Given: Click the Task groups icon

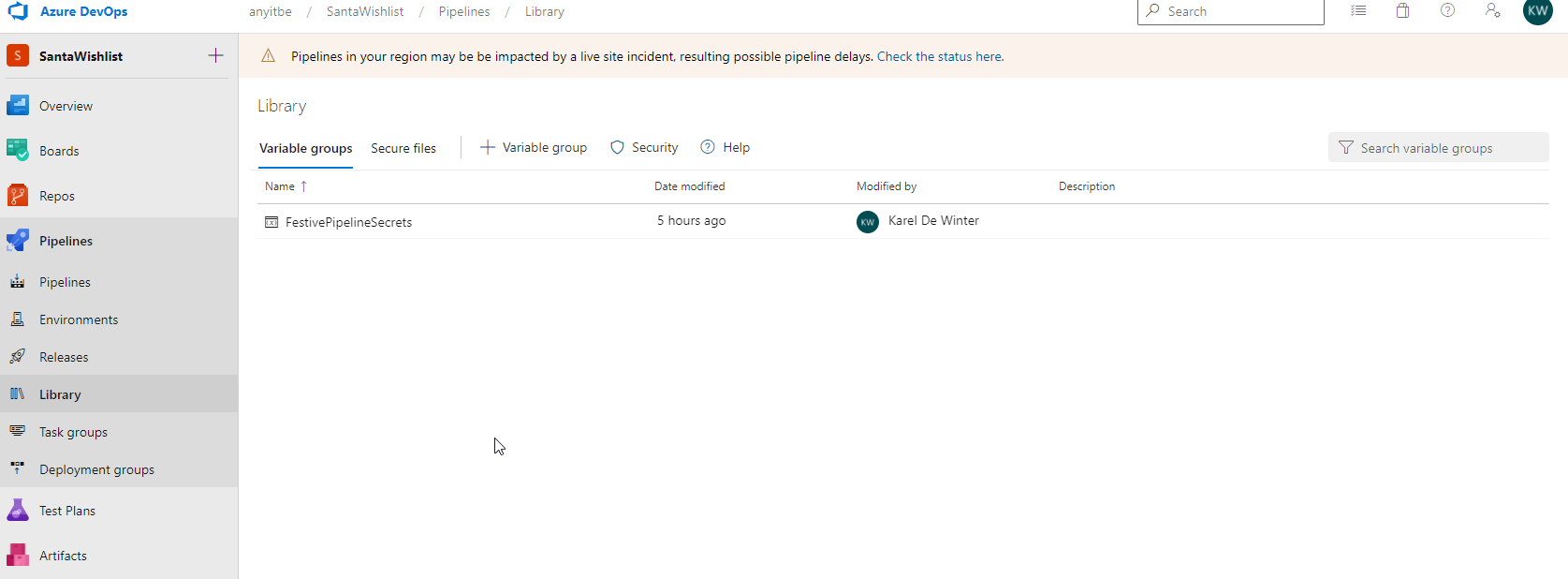Looking at the screenshot, I should pos(18,431).
